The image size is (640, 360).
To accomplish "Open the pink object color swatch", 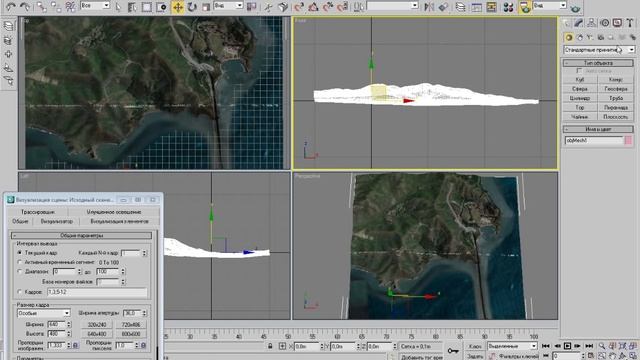I will 628,140.
